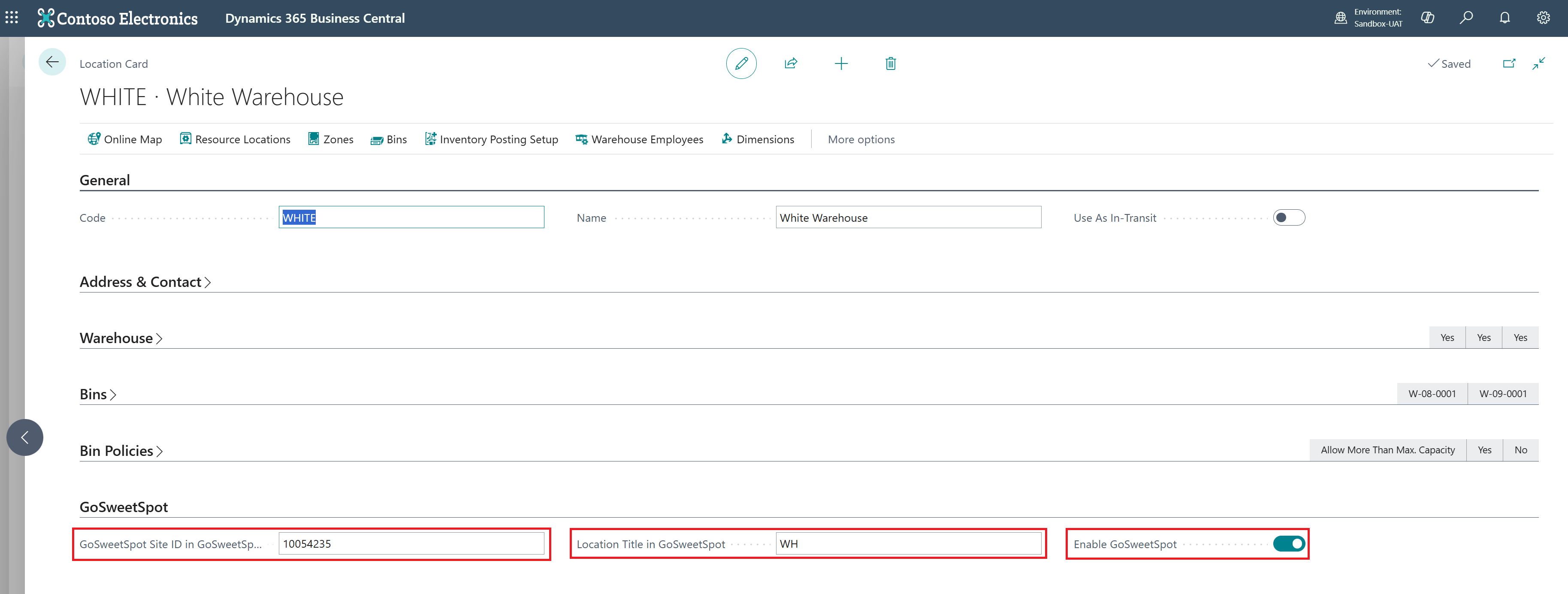The image size is (1568, 594).
Task: Disable the Enable GoSweetSpot switch
Action: (x=1289, y=543)
